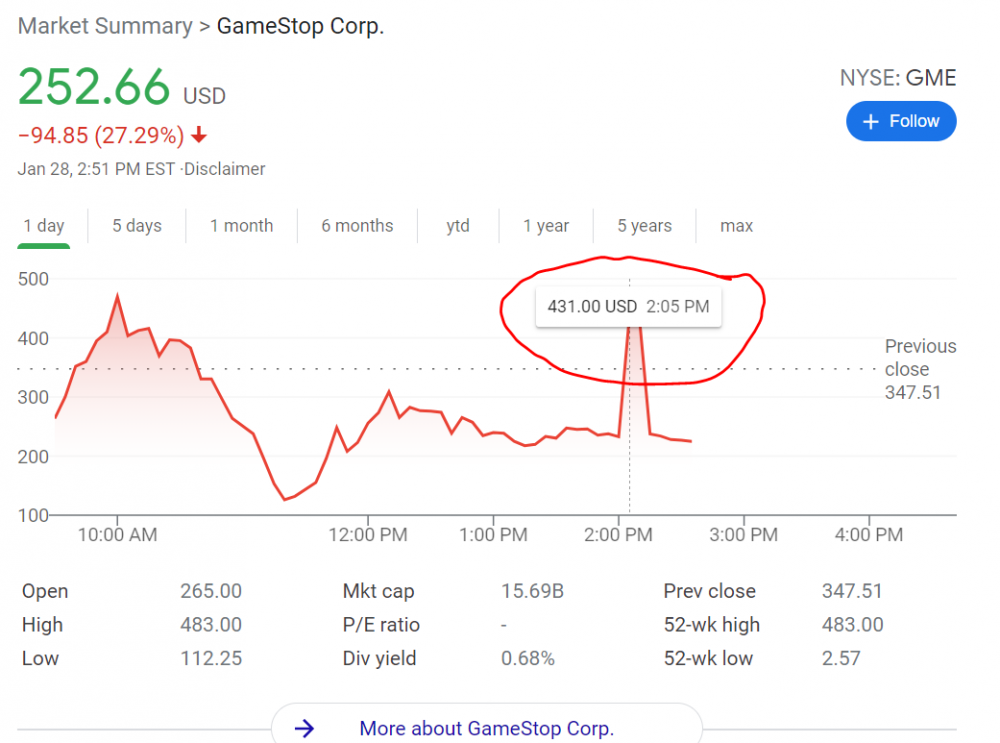Switch to the 5 years tab

644,226
